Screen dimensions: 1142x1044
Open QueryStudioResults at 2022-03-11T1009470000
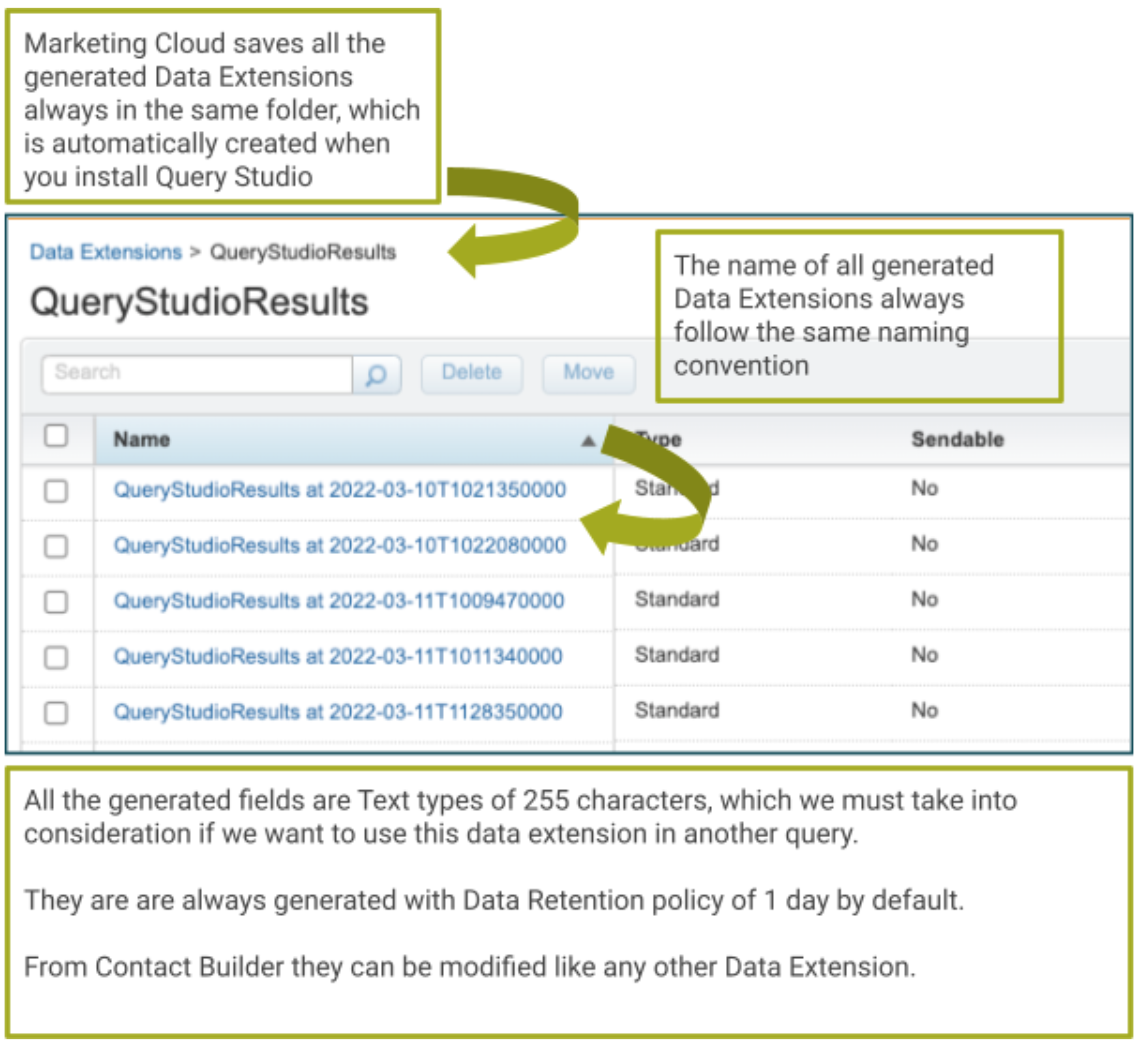pos(339,600)
